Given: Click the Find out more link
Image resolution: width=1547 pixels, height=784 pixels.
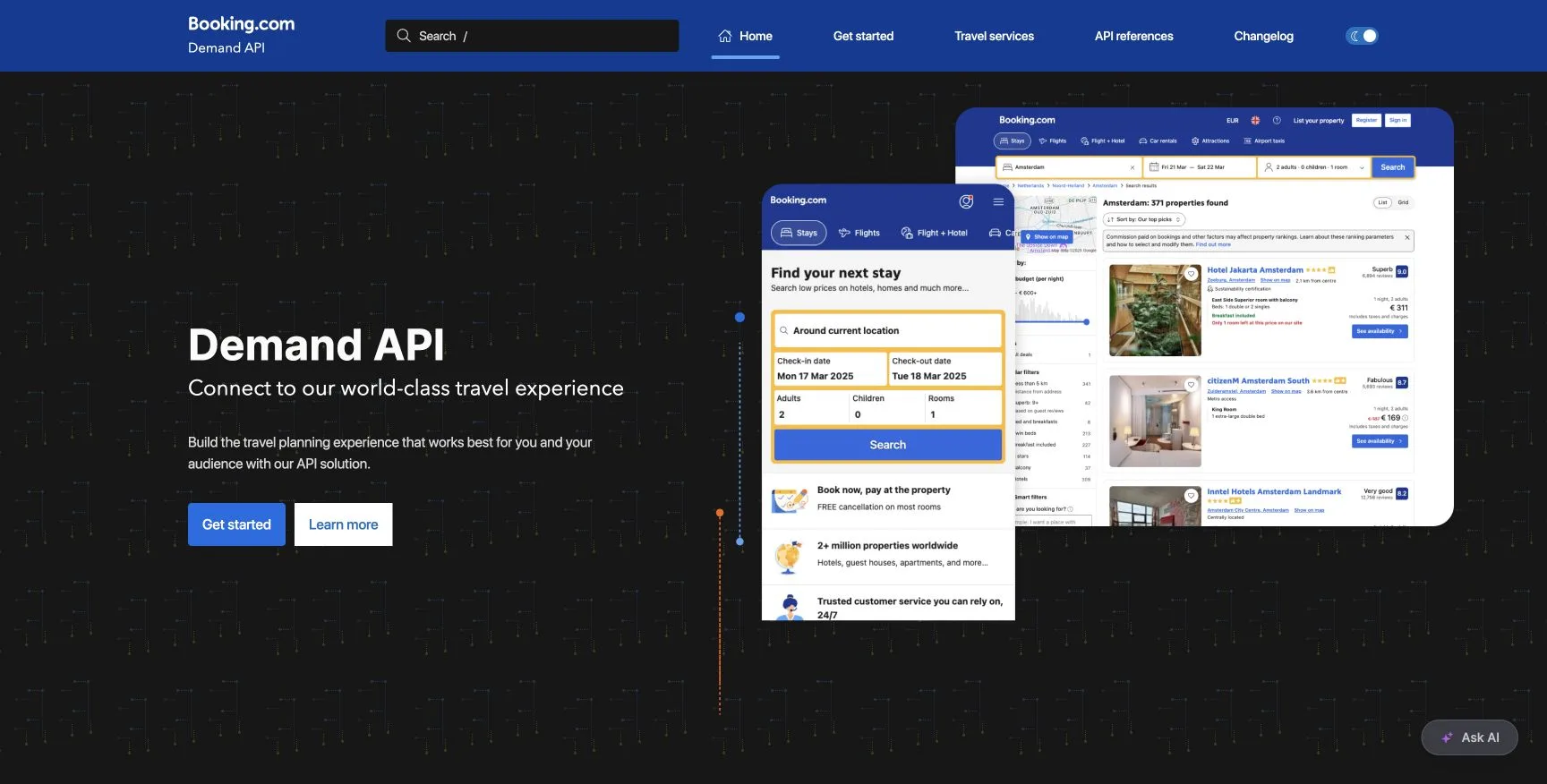Looking at the screenshot, I should click(x=1213, y=244).
